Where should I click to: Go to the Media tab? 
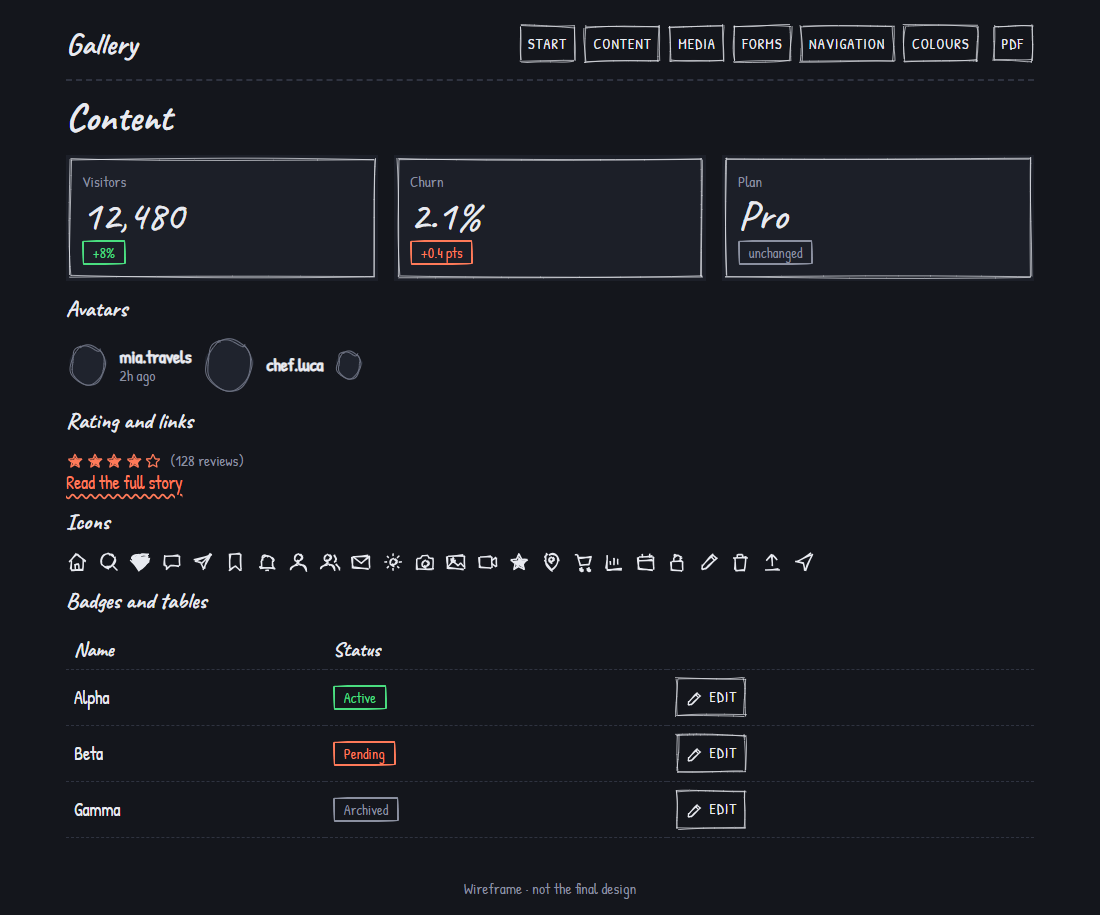[696, 44]
